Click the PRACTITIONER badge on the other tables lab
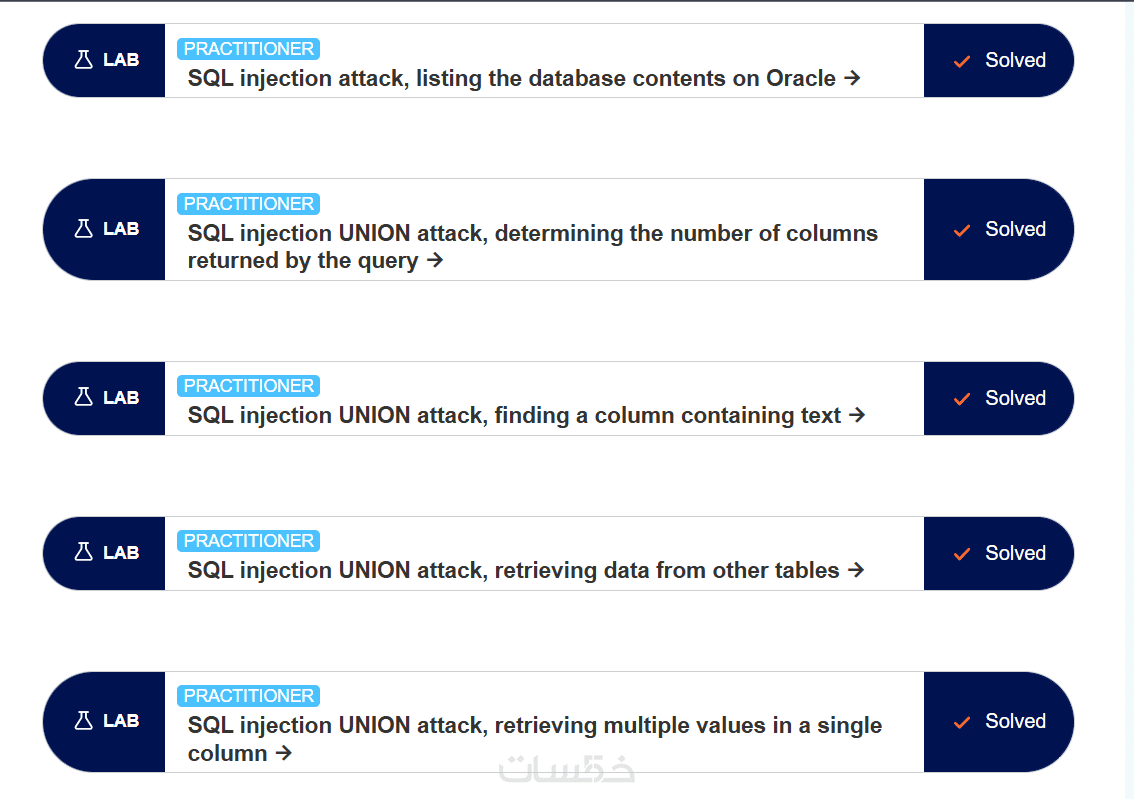This screenshot has height=799, width=1134. tap(248, 541)
